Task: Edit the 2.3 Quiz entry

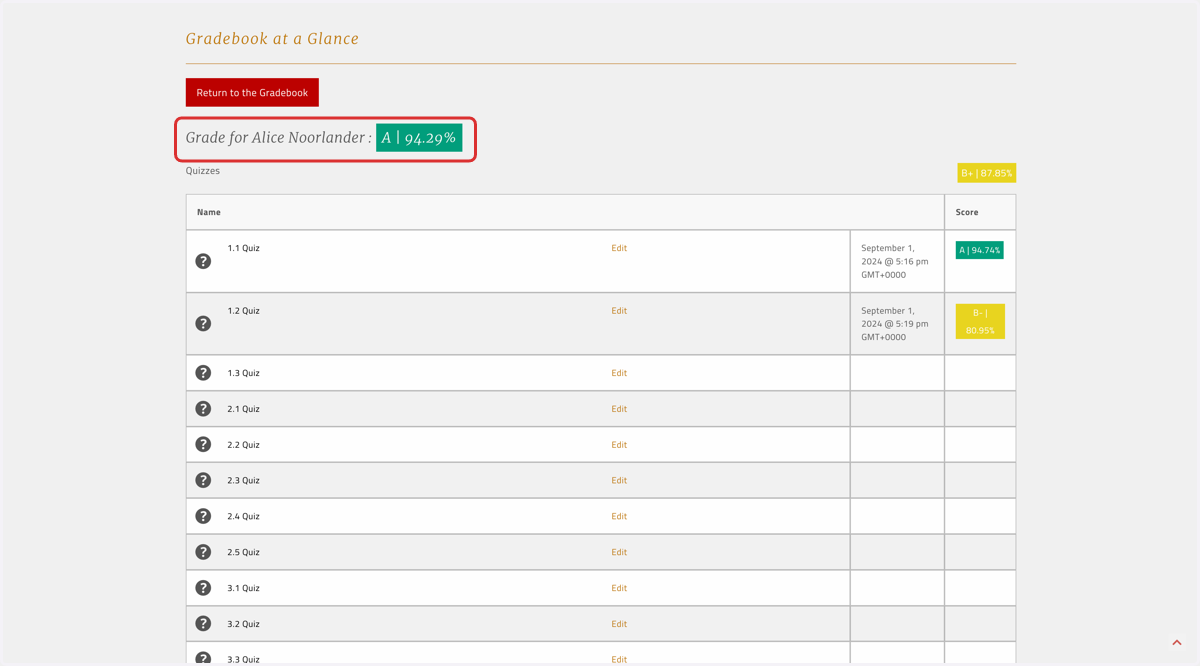Action: (619, 481)
